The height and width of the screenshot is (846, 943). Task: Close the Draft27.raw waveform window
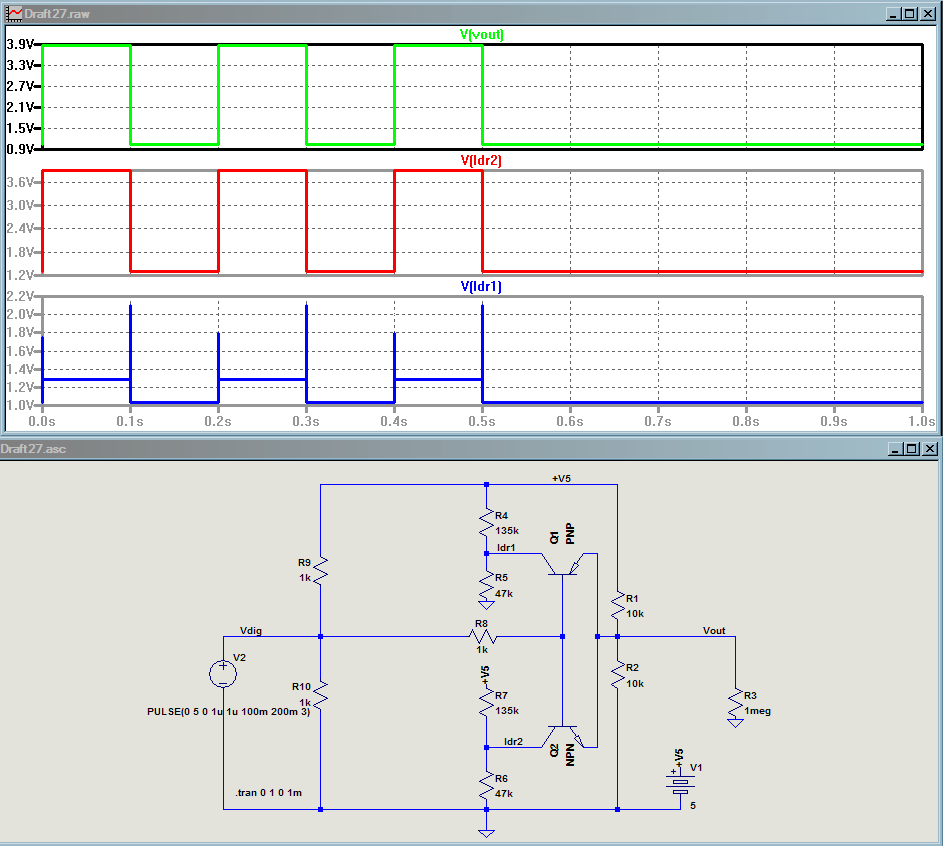click(x=927, y=13)
